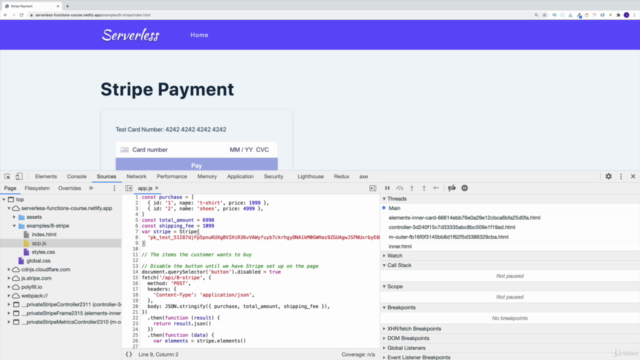
Task: Reload the browser page
Action: tap(22, 15)
